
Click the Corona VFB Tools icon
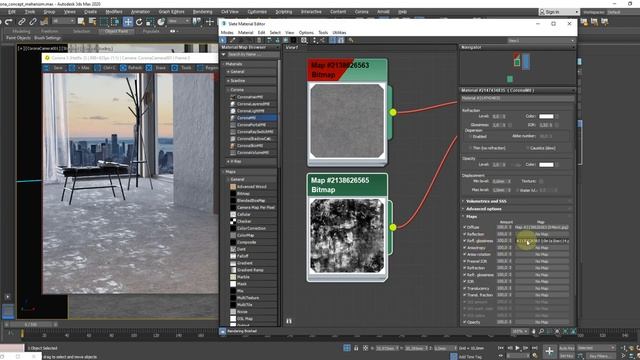click(x=175, y=68)
